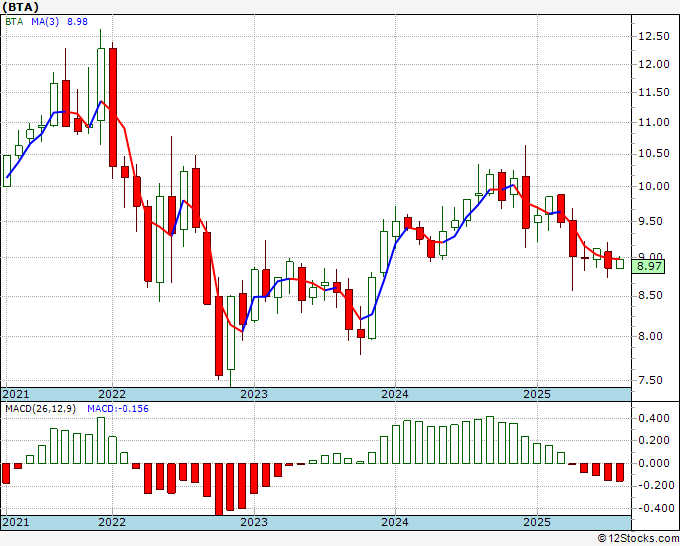
Task: Click 2023 on the price chart timeline
Action: 254,394
